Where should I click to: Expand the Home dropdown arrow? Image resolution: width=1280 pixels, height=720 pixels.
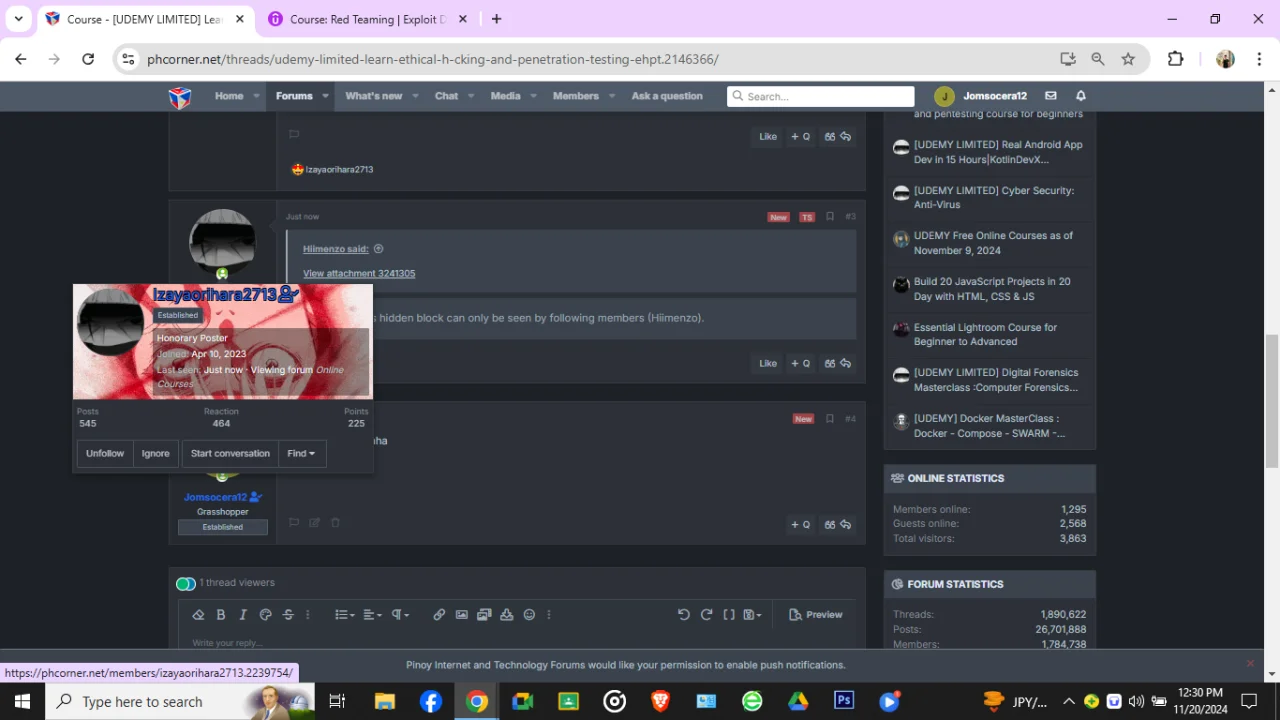[256, 97]
